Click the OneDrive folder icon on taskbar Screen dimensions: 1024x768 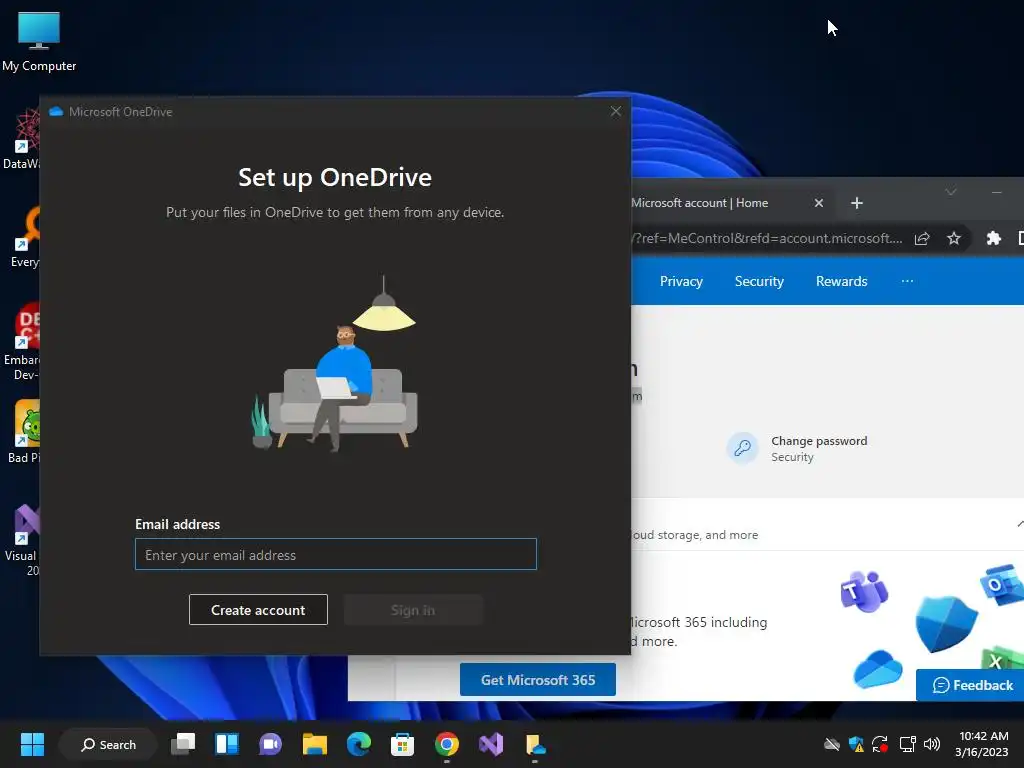click(x=535, y=744)
